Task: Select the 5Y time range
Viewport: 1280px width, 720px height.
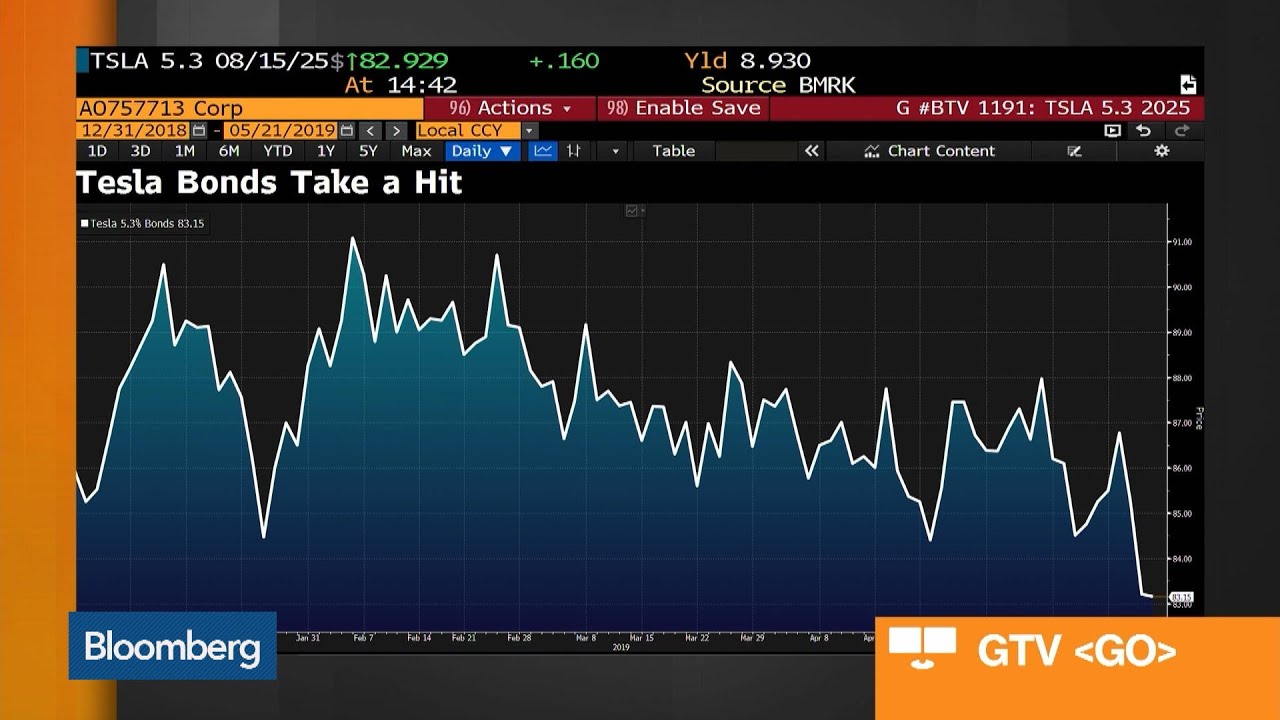Action: pos(369,151)
